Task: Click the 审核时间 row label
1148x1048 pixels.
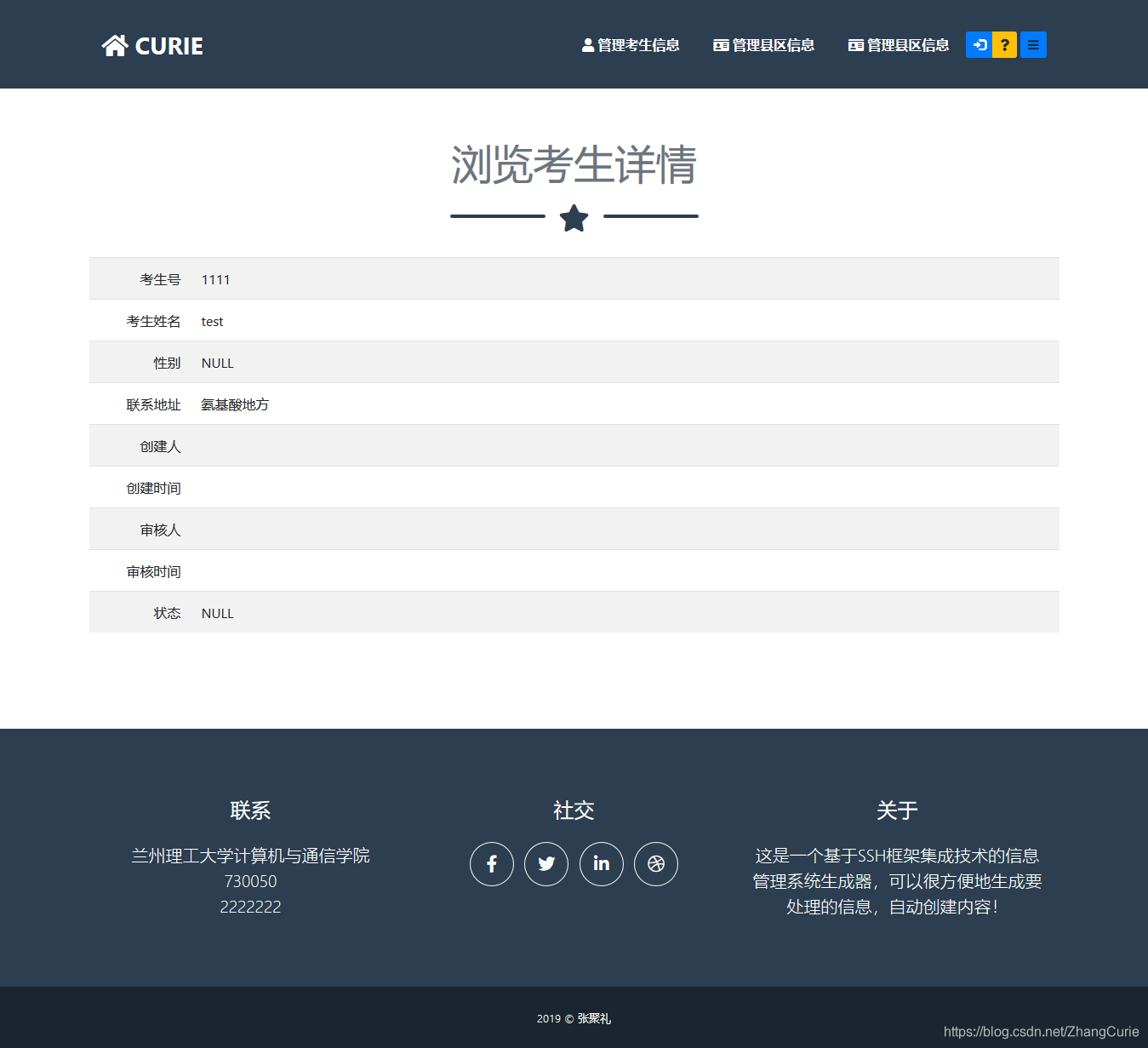Action: (154, 571)
